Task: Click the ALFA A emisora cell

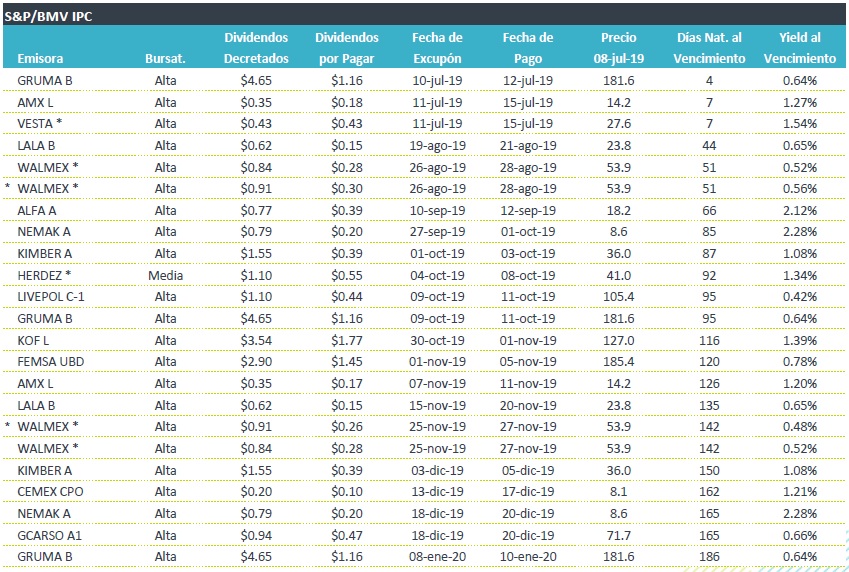Action: point(37,210)
